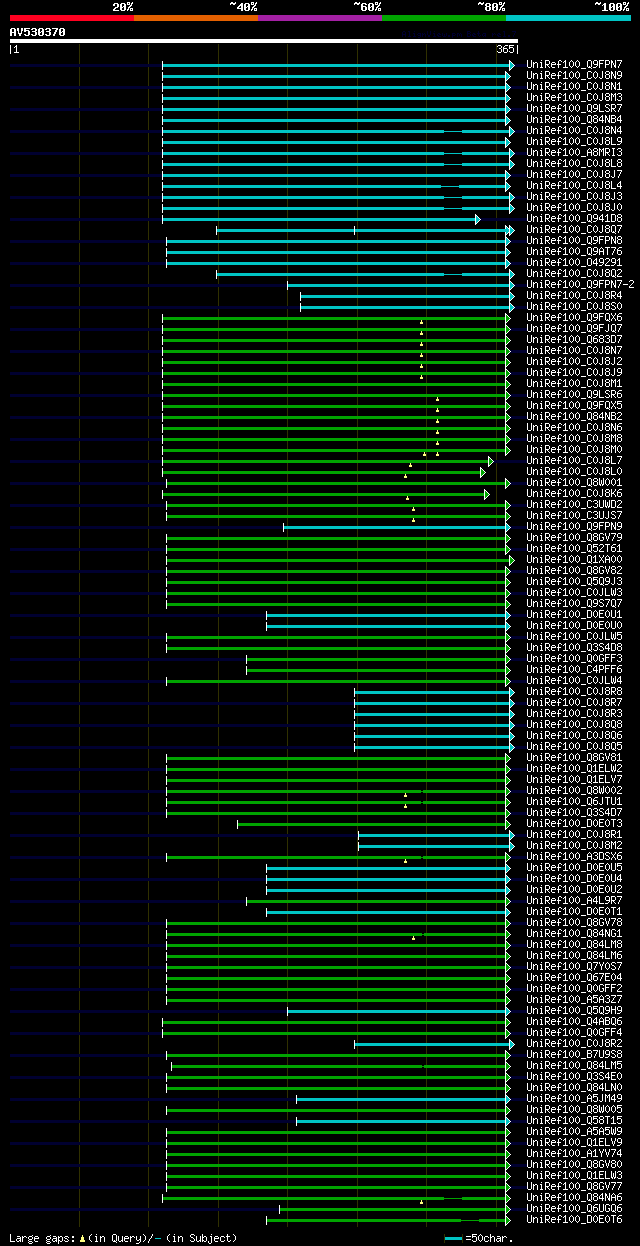
Task: Click the white query length bar
Action: 264,41
